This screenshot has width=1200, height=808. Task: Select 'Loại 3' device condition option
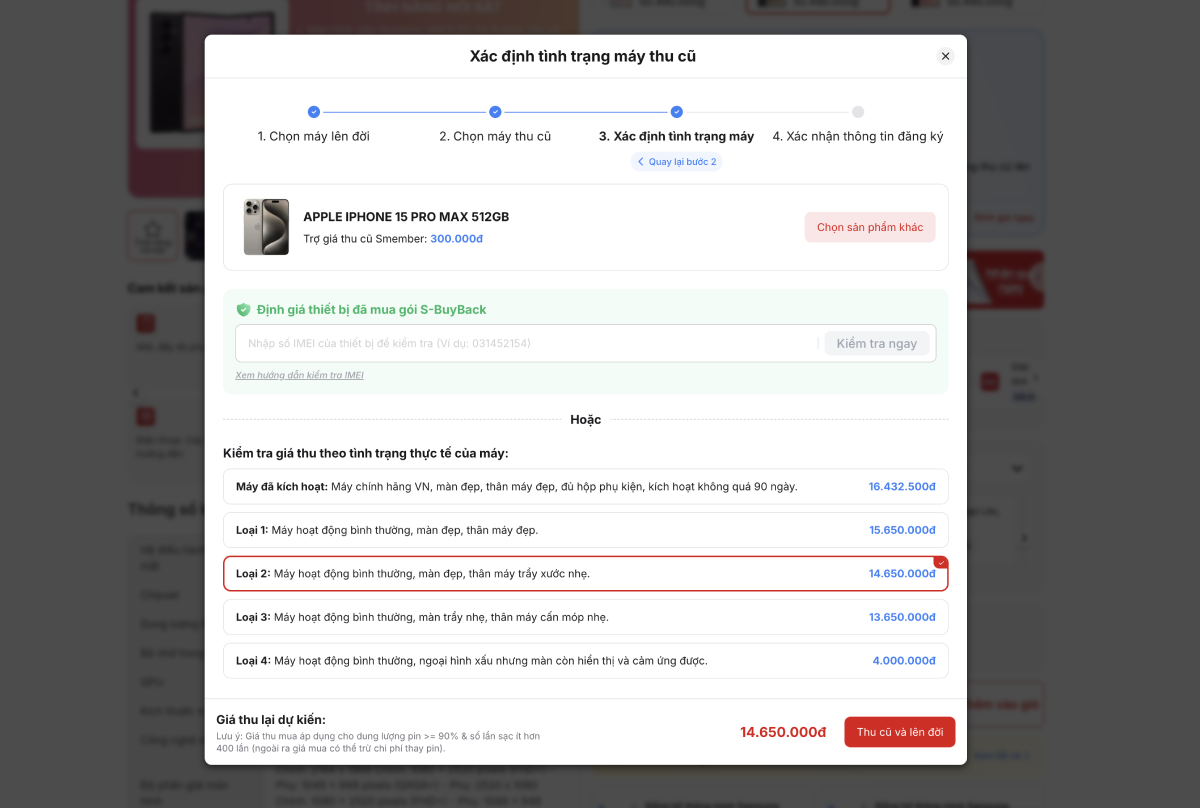586,617
